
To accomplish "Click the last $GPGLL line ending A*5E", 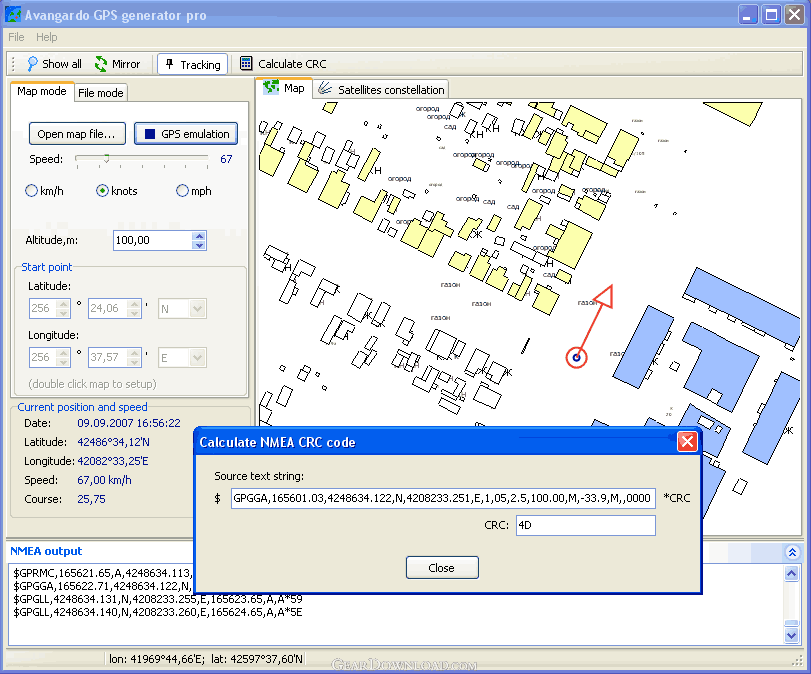I will click(158, 612).
